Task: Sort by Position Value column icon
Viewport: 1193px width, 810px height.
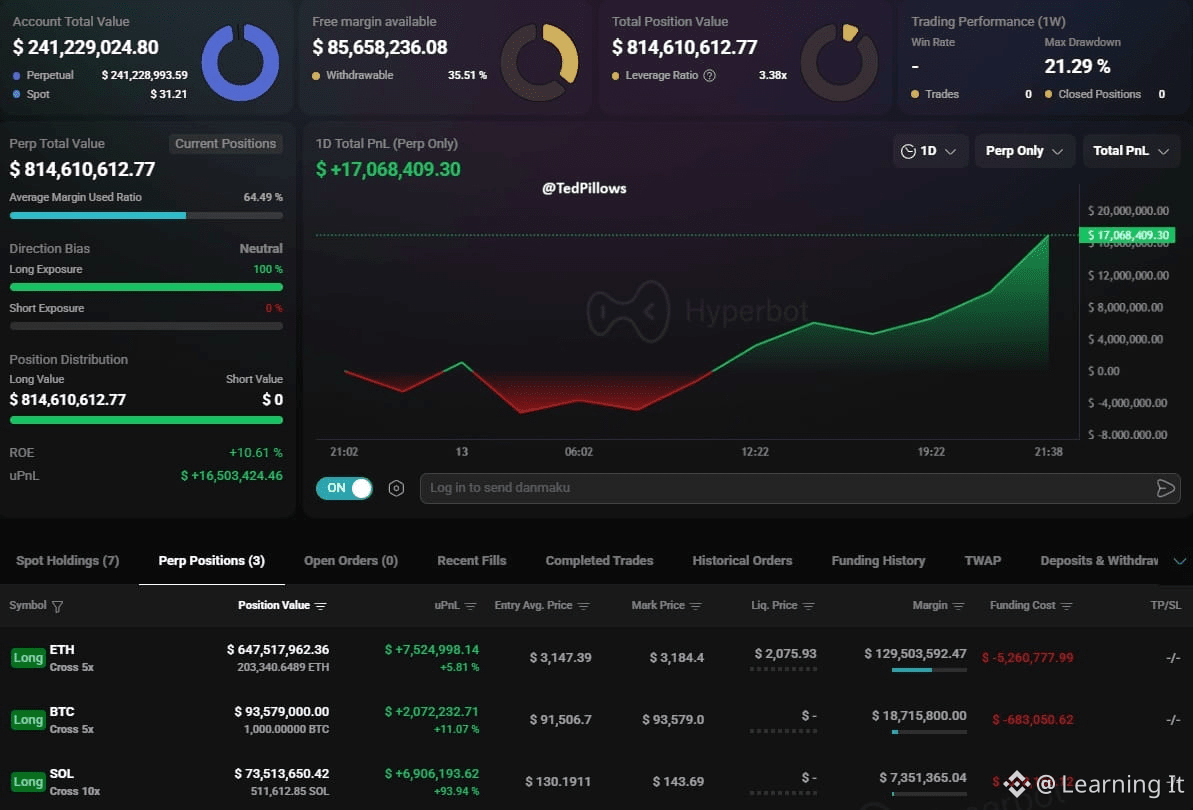Action: click(320, 606)
